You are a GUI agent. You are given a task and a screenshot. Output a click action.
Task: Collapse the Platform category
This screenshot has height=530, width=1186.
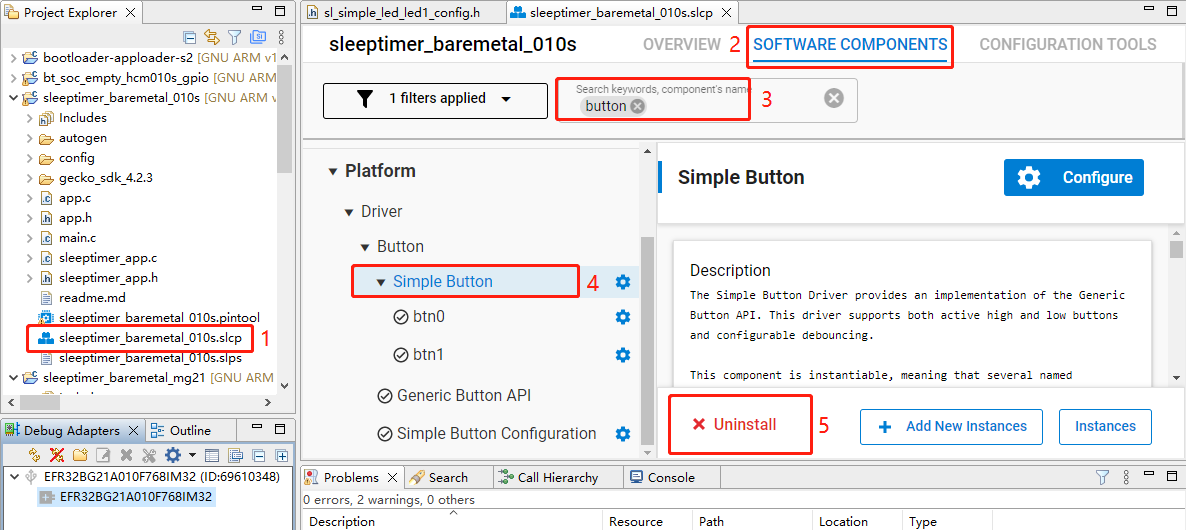click(333, 172)
